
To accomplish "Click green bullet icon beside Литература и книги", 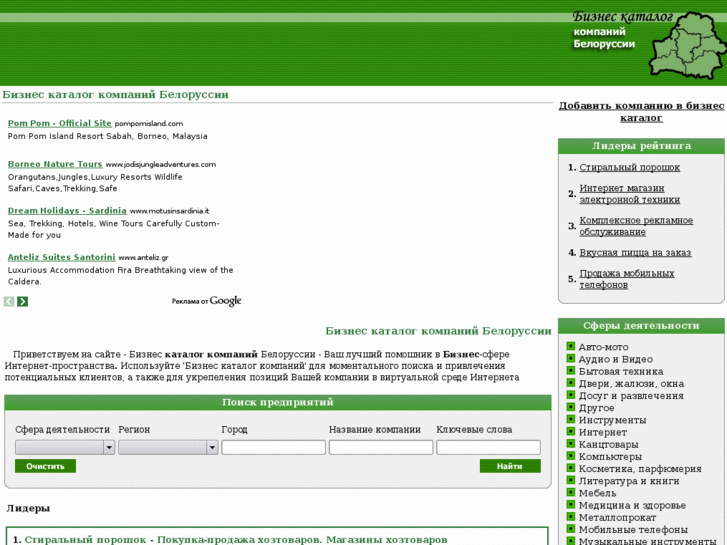I will click(571, 480).
